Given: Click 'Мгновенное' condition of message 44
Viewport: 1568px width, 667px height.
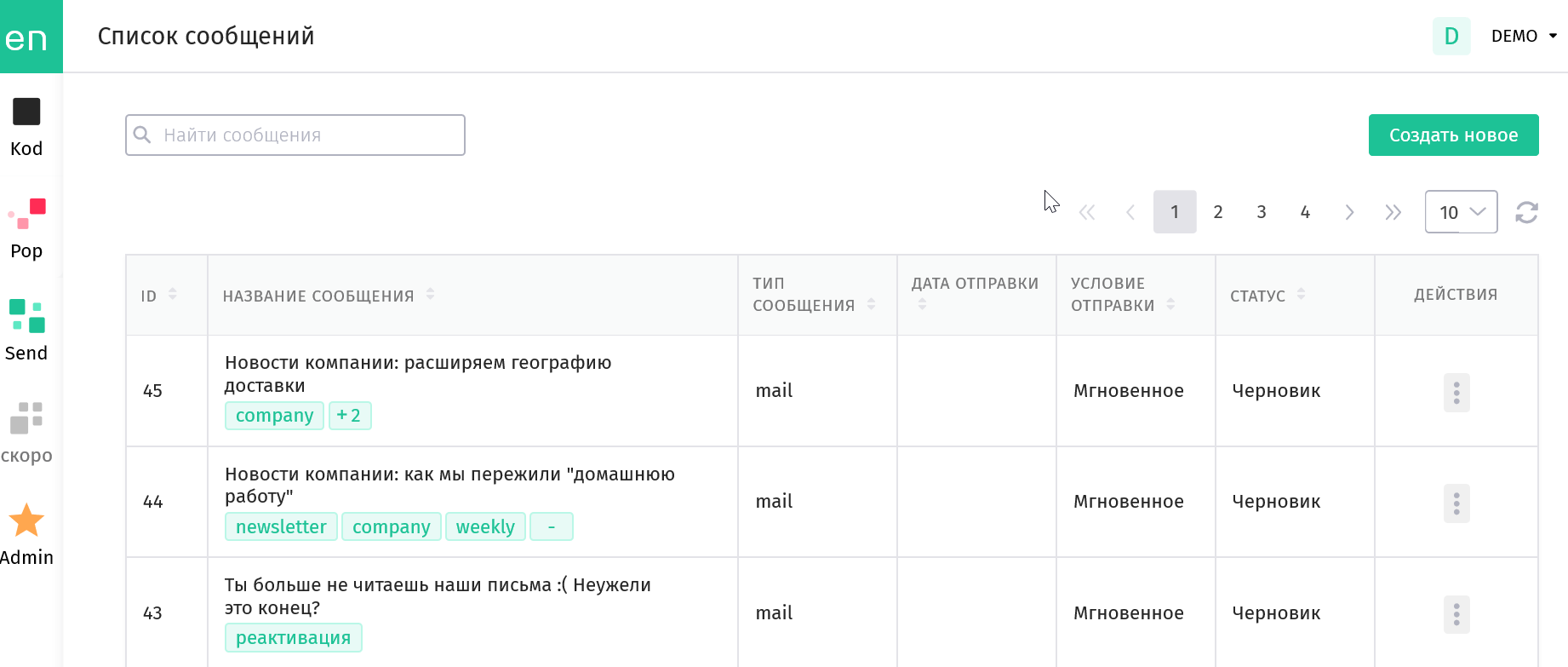Looking at the screenshot, I should coord(1128,502).
